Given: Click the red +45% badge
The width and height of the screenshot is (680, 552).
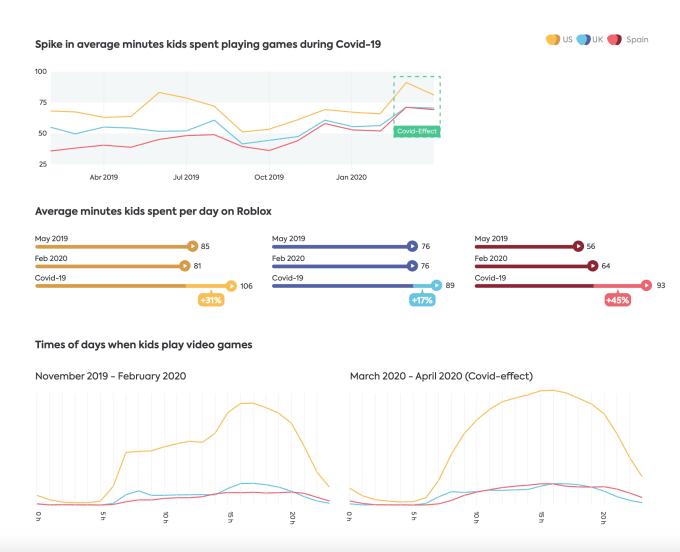Looking at the screenshot, I should pyautogui.click(x=617, y=300).
